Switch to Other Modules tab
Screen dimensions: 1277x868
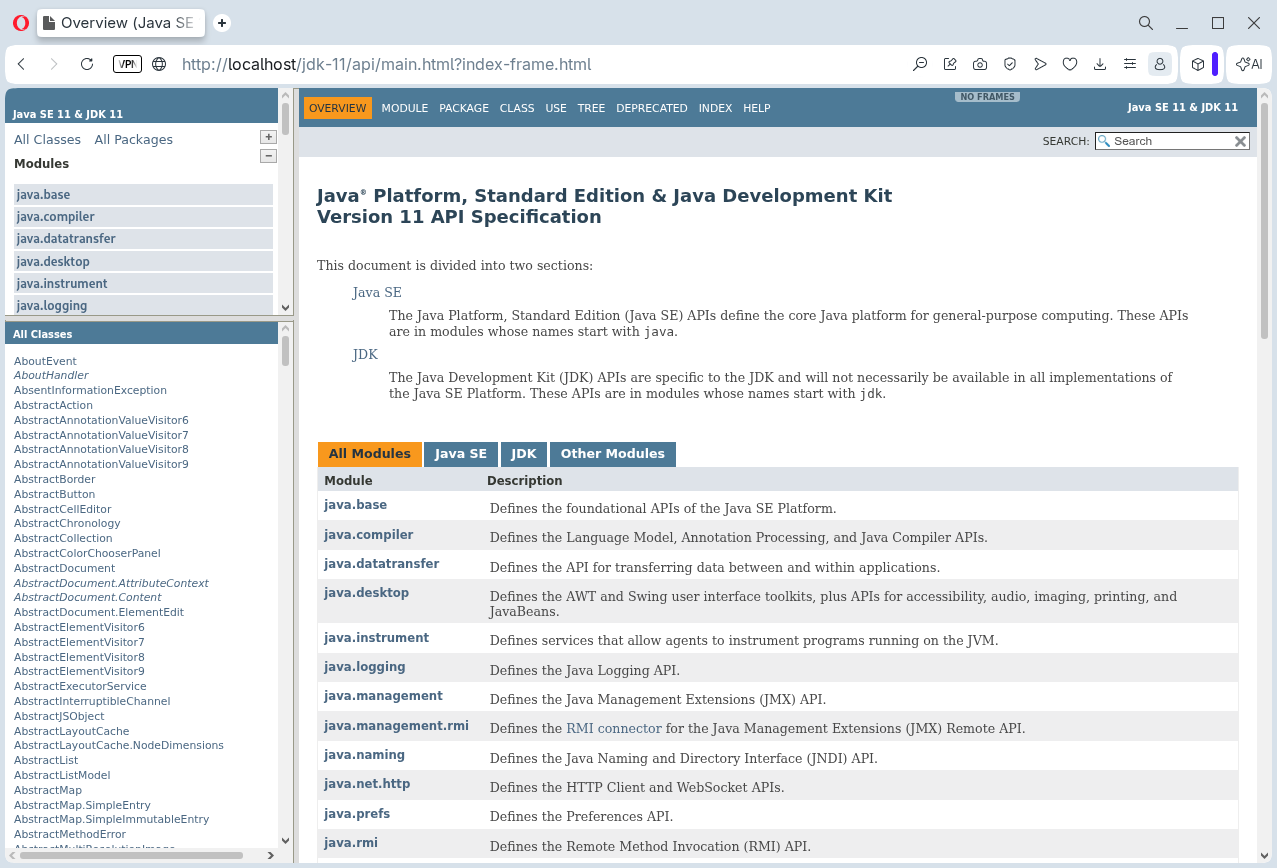point(613,454)
